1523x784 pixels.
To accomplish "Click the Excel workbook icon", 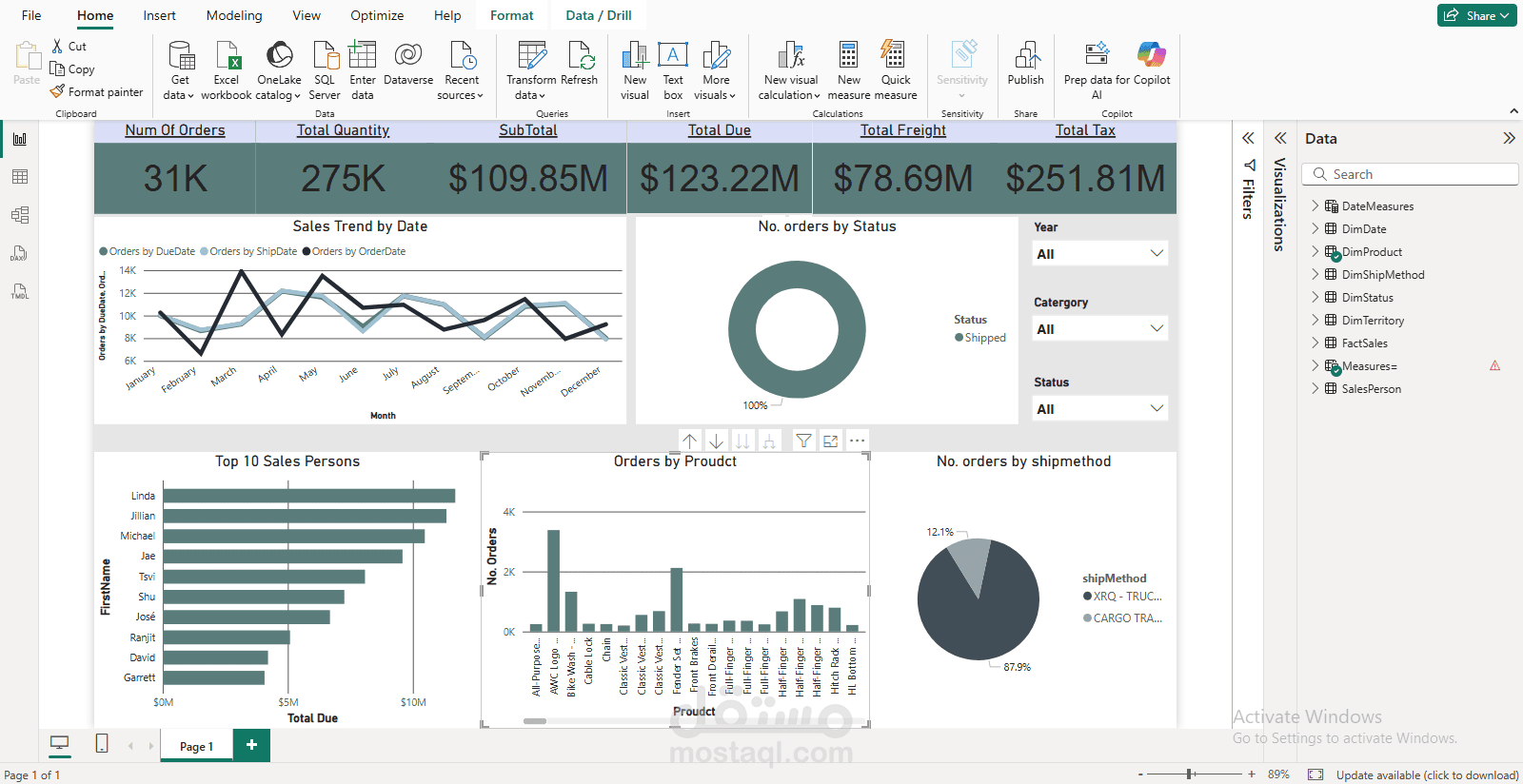I will [x=227, y=57].
